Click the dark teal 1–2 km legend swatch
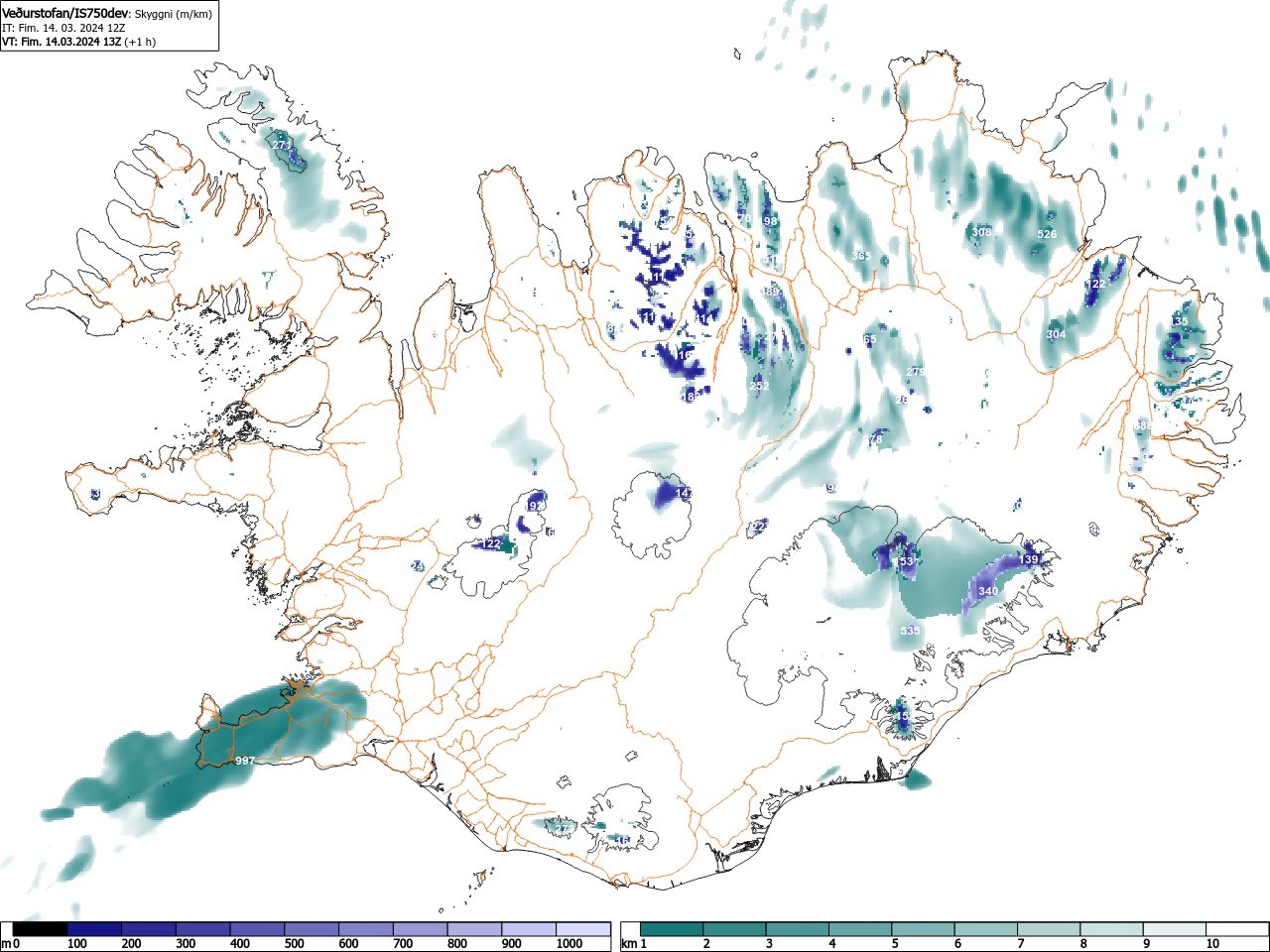The width and height of the screenshot is (1270, 952). point(673,929)
